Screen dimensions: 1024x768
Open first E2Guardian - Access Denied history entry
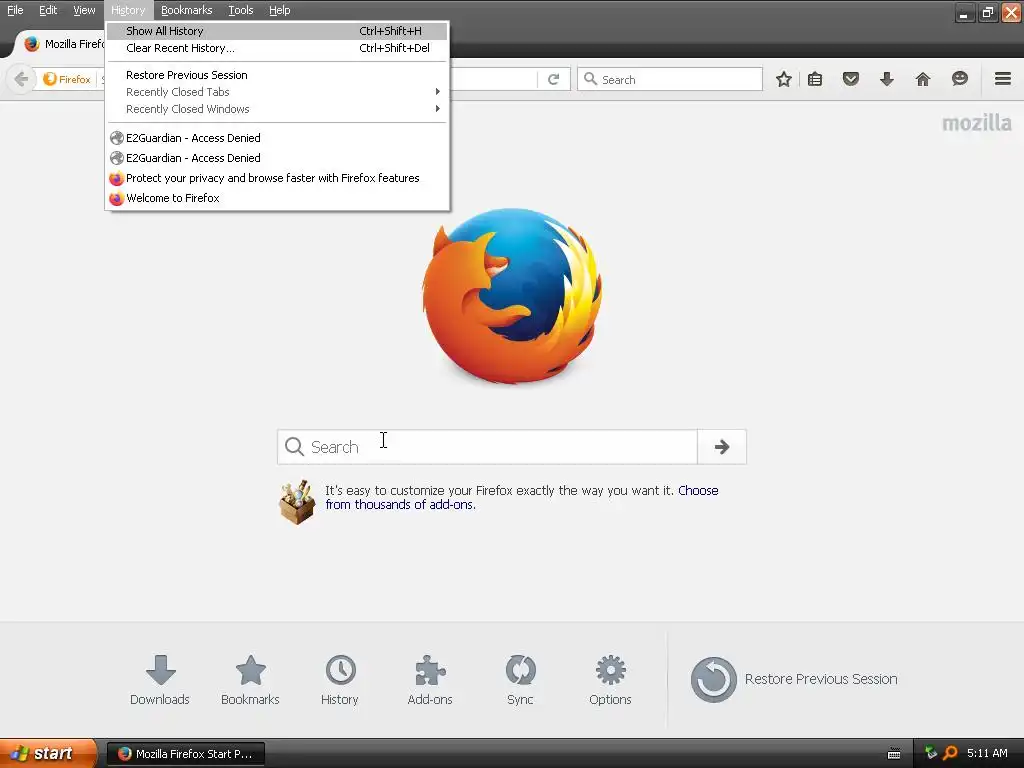click(277, 138)
